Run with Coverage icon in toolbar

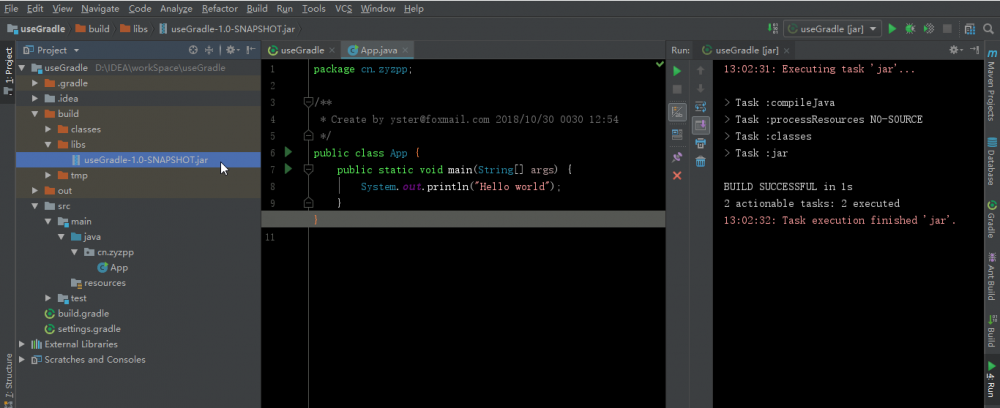929,29
